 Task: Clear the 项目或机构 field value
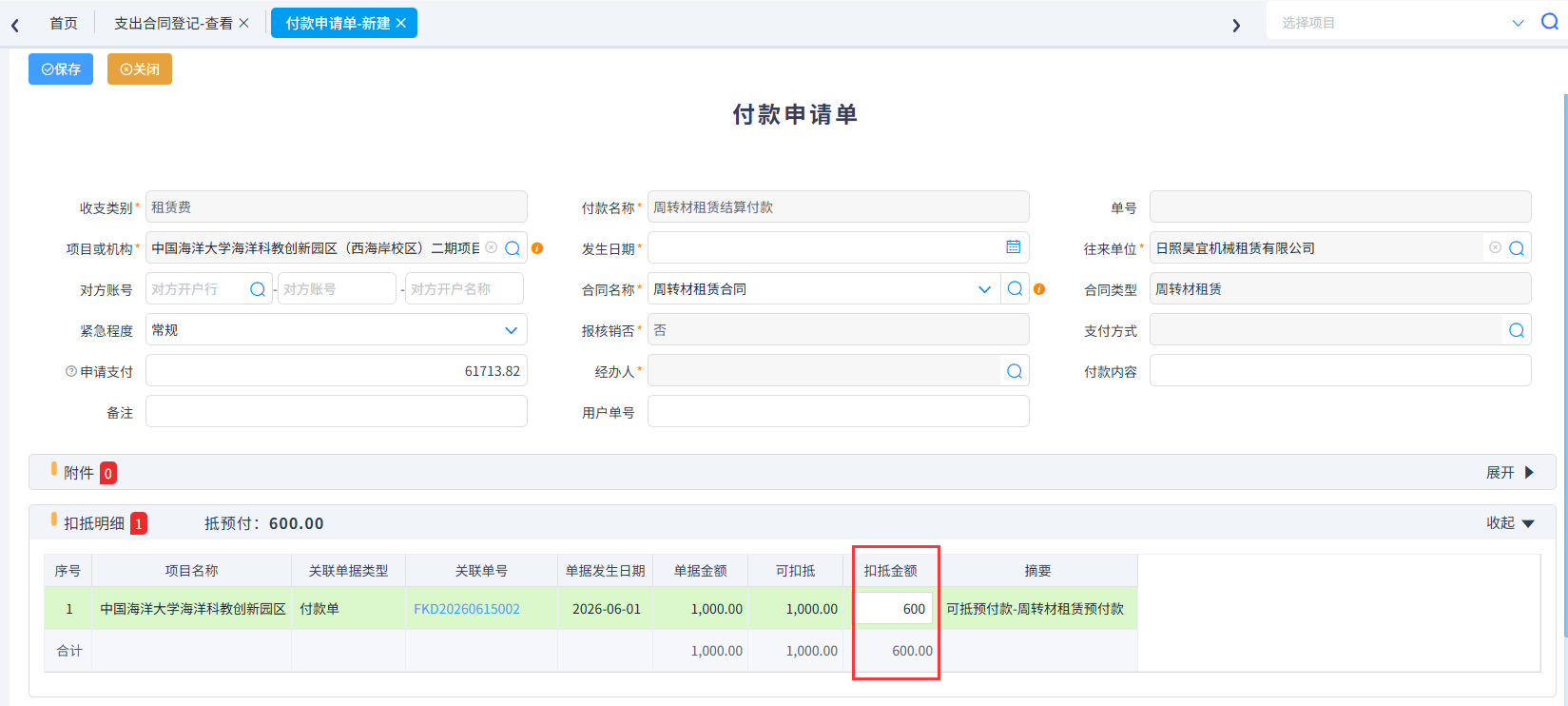pyautogui.click(x=492, y=247)
